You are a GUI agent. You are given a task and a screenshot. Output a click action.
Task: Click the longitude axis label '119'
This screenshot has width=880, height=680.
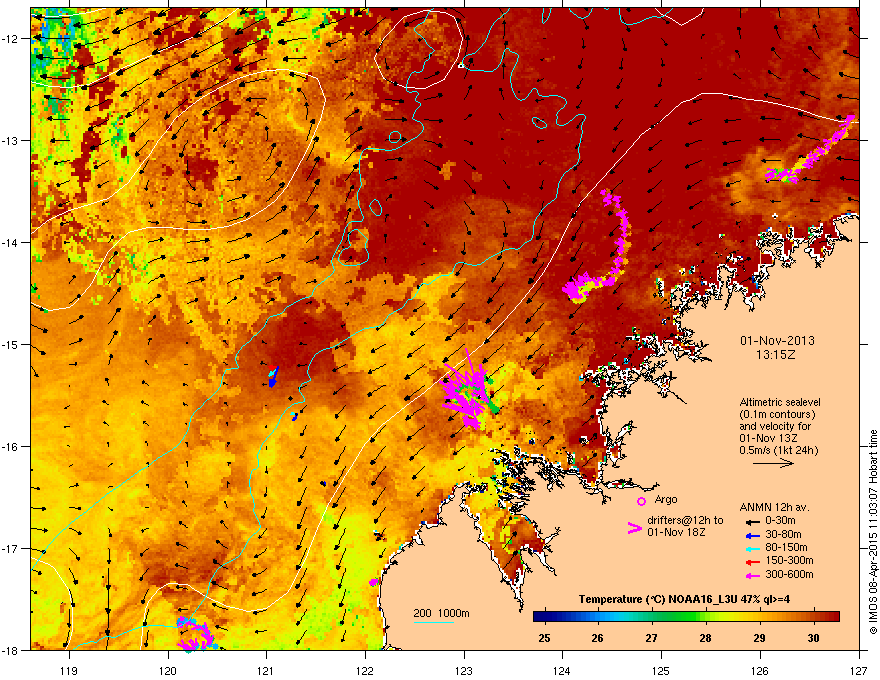(69, 670)
